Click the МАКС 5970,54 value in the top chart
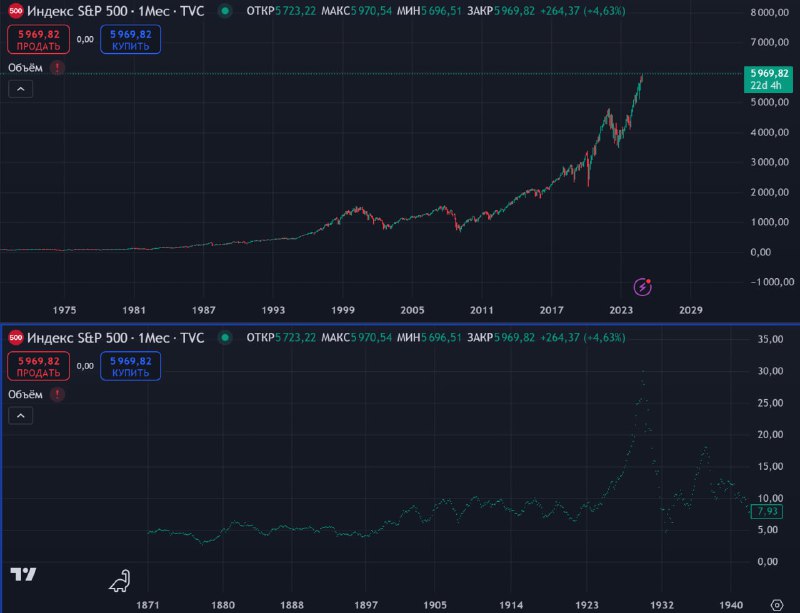The height and width of the screenshot is (613, 800). pyautogui.click(x=357, y=11)
